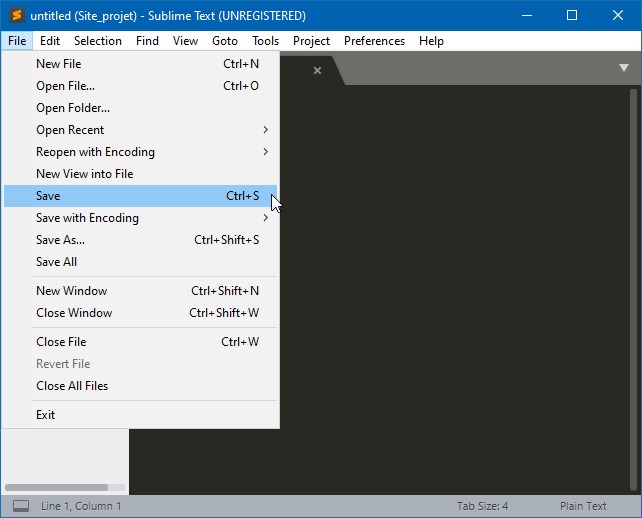This screenshot has height=518, width=642.
Task: Open the Tools menu
Action: (x=265, y=41)
